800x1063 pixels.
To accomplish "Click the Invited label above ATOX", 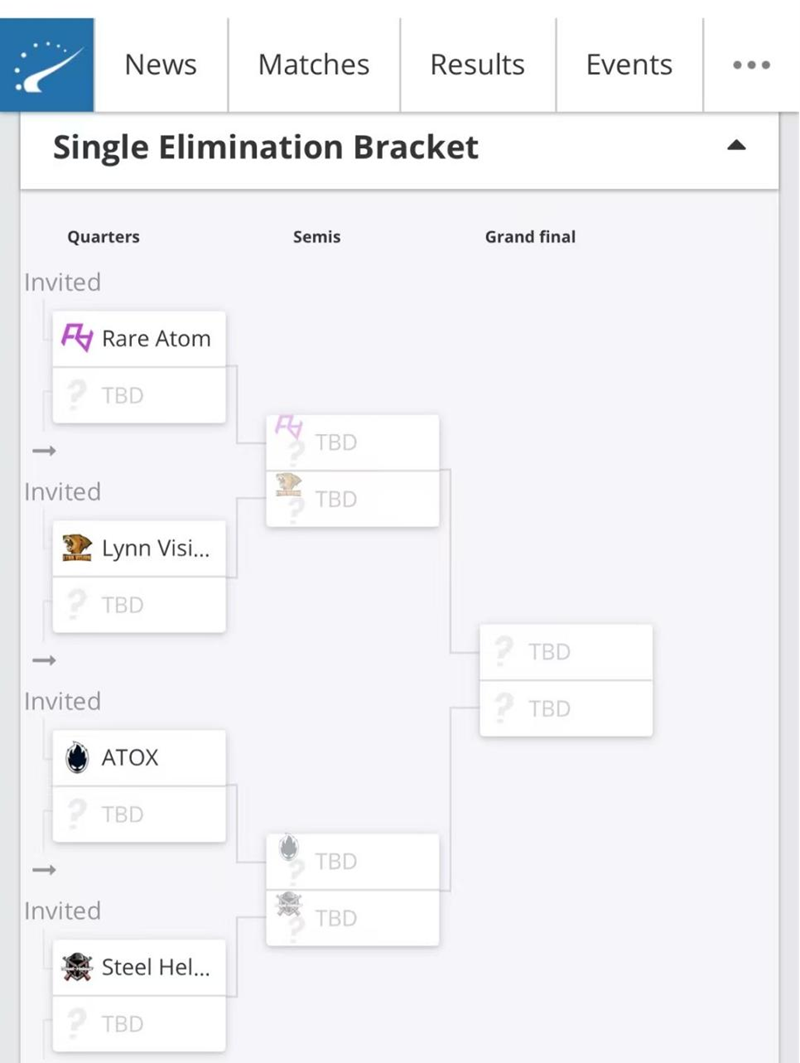I will 62,701.
